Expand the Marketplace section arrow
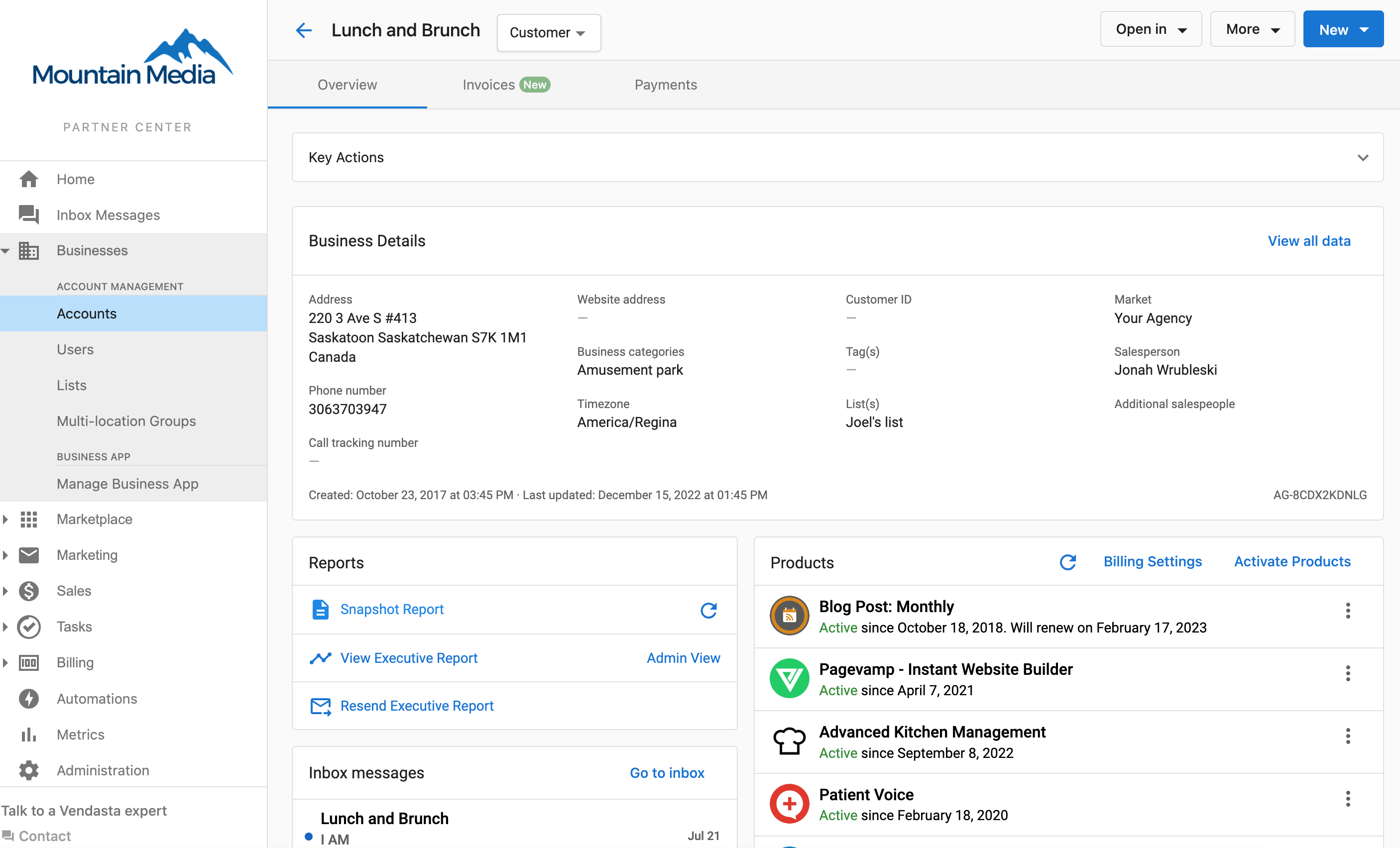The image size is (1400, 848). (5, 519)
